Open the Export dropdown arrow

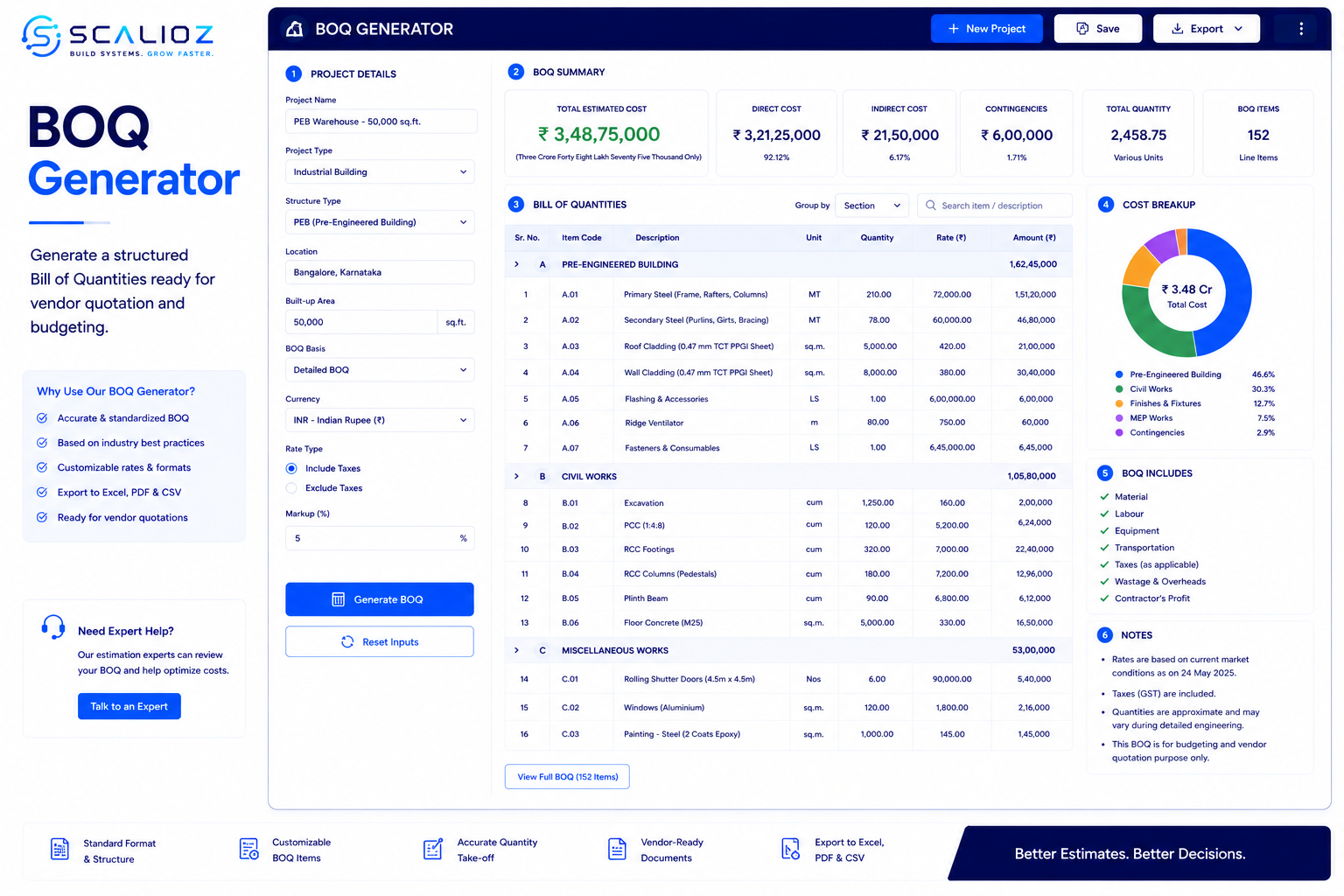[1238, 29]
